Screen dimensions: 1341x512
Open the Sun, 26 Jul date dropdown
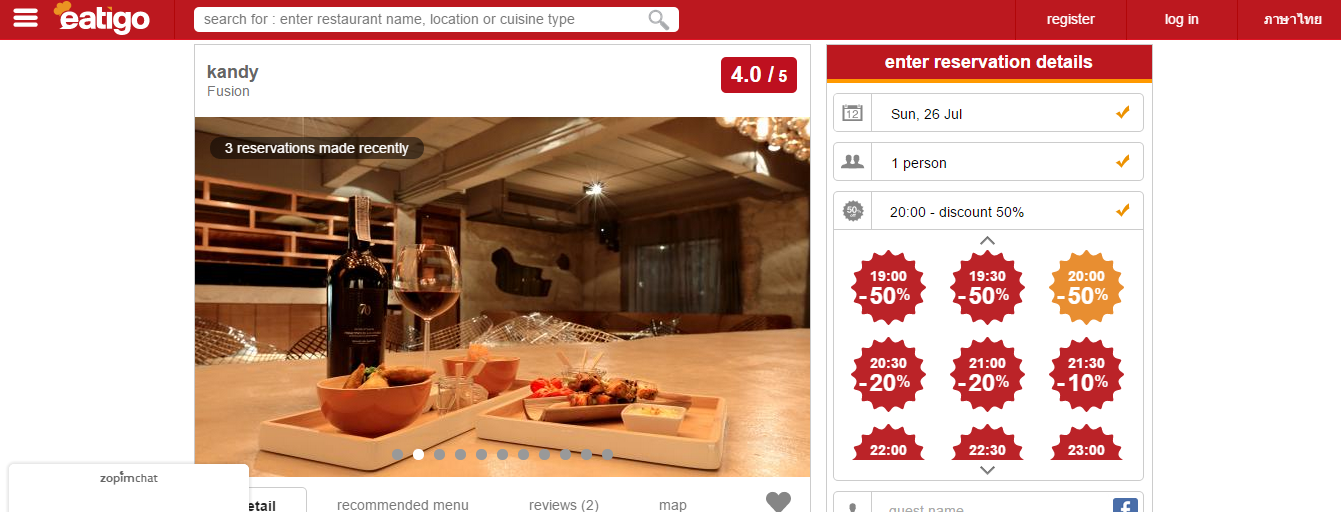point(988,113)
